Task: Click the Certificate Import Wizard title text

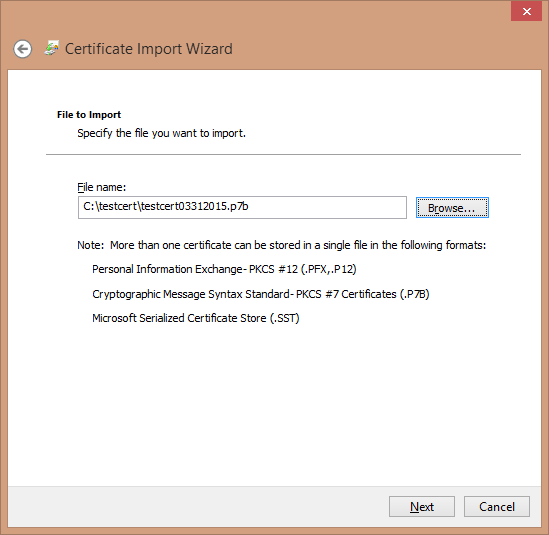Action: [148, 49]
